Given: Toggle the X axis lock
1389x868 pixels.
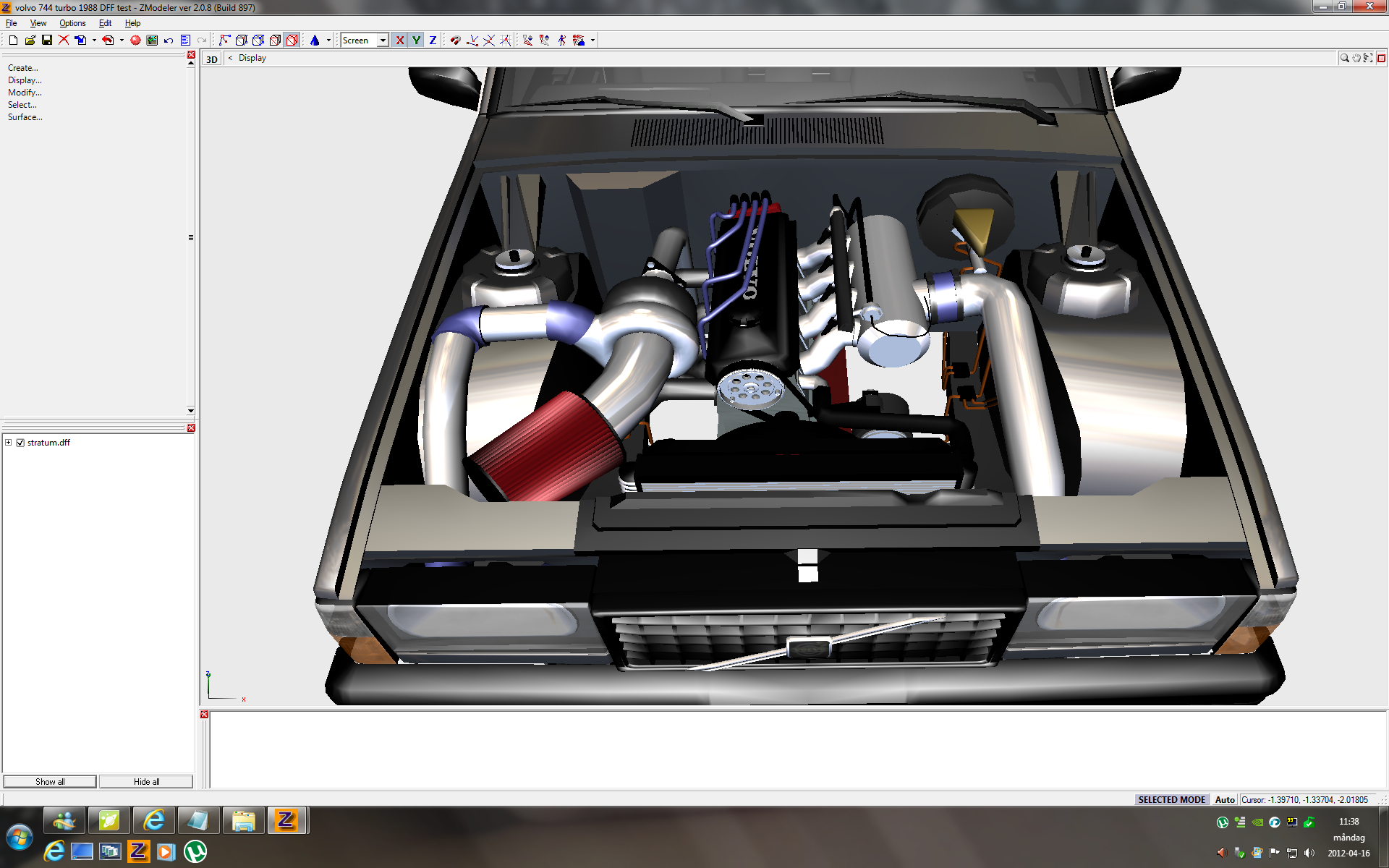Looking at the screenshot, I should (x=399, y=41).
